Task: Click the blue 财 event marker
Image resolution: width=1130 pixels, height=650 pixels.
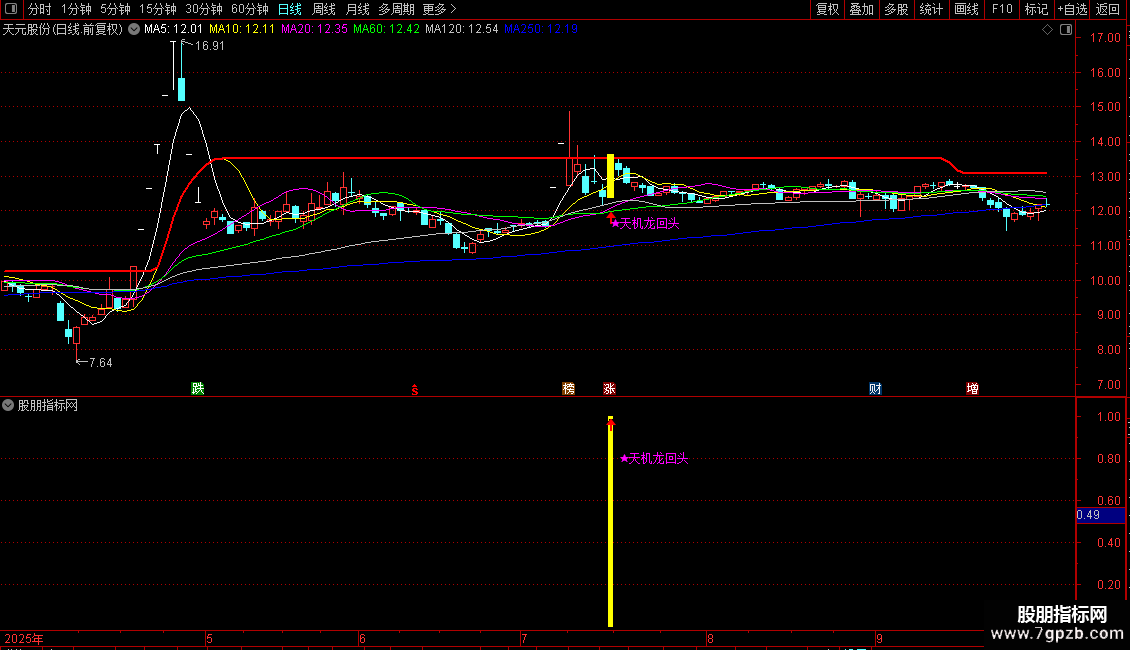Action: pyautogui.click(x=876, y=388)
